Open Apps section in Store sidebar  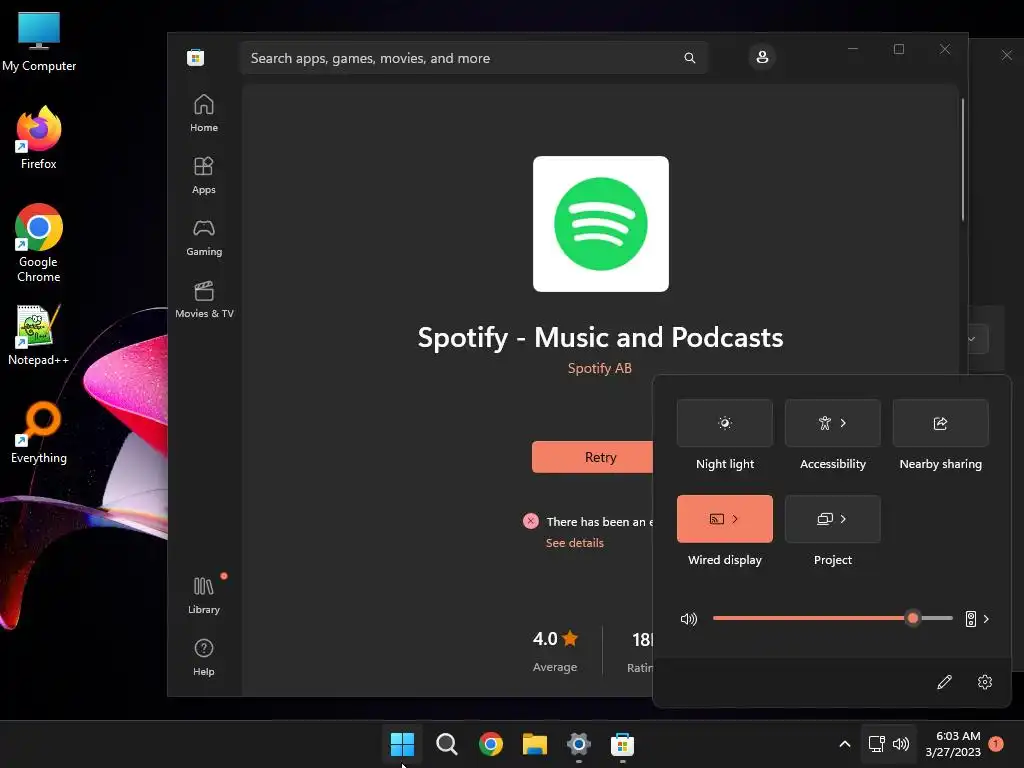tap(204, 175)
